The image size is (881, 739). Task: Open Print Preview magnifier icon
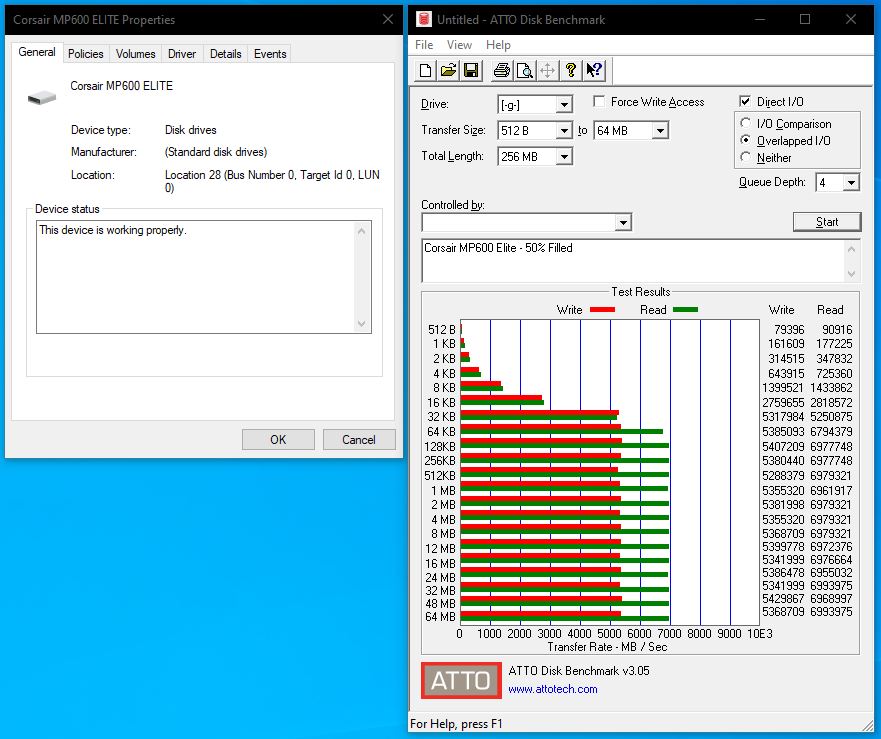point(524,70)
